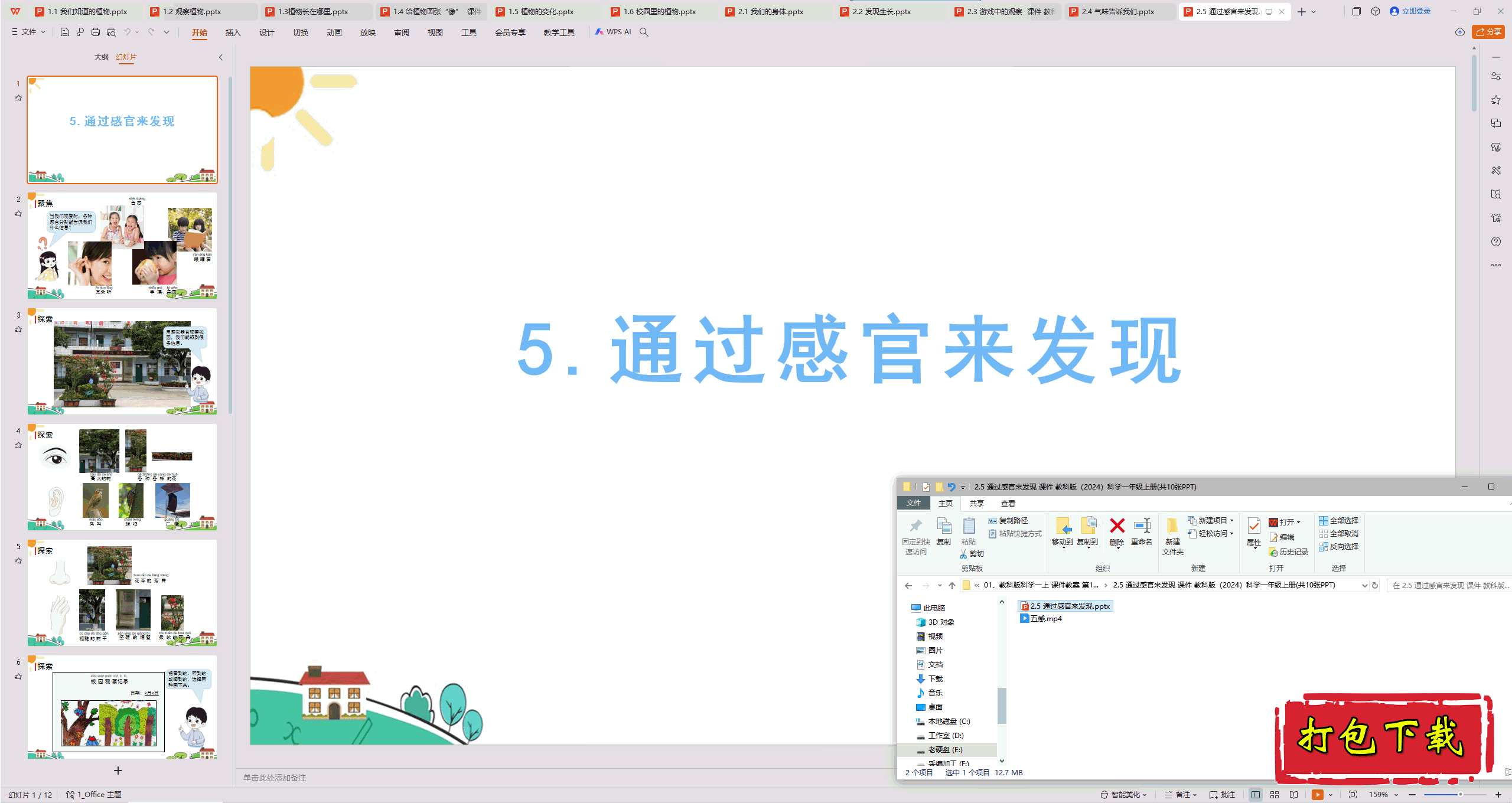1512x803 pixels.
Task: Open the settings sliders icon in right sidebar
Action: click(x=1495, y=76)
